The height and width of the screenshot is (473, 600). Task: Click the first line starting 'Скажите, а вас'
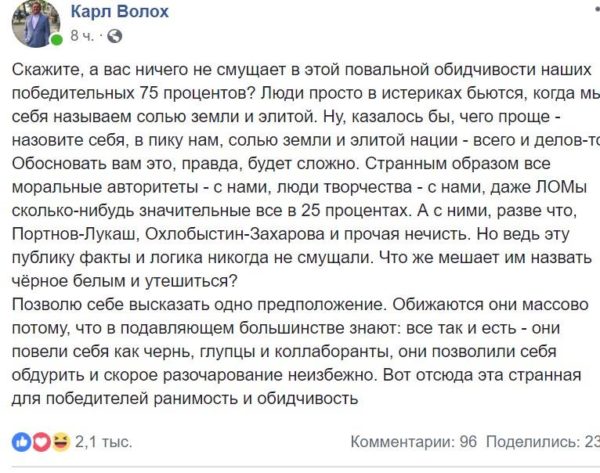coord(302,70)
